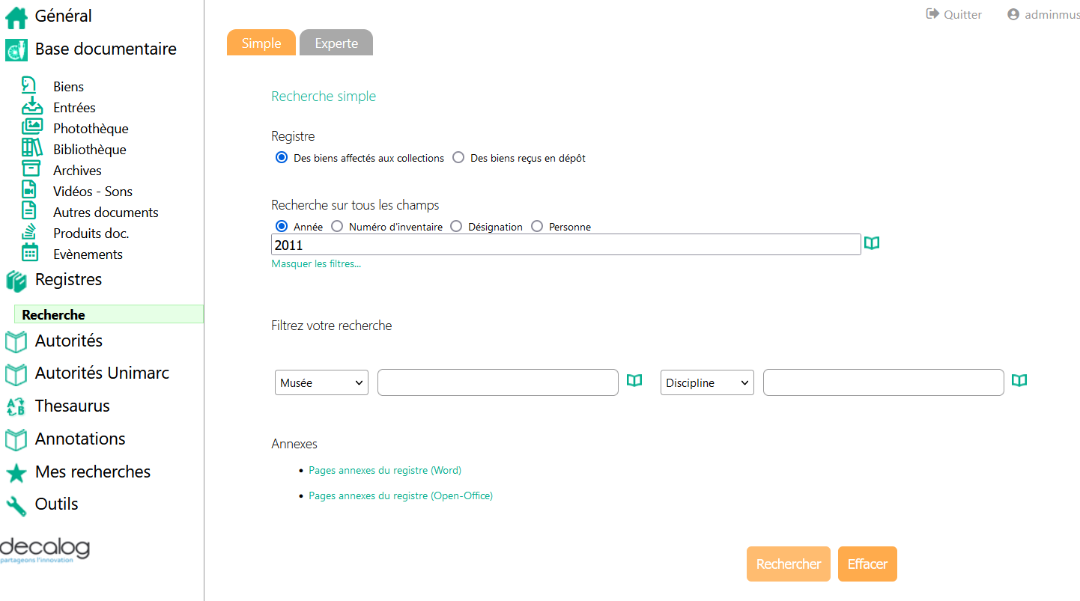Select 'Des biens reçus en dépôt' radio
Viewport: 1080px width, 601px height.
coord(459,158)
